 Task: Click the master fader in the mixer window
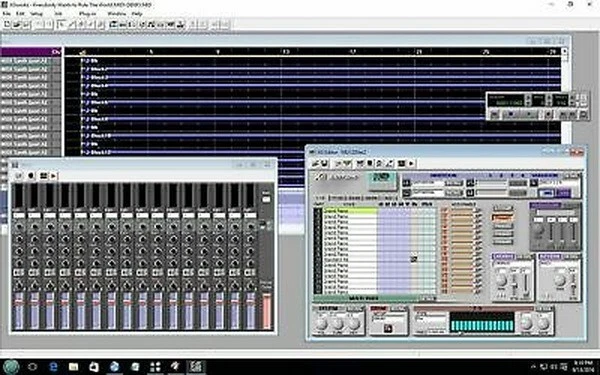point(266,310)
